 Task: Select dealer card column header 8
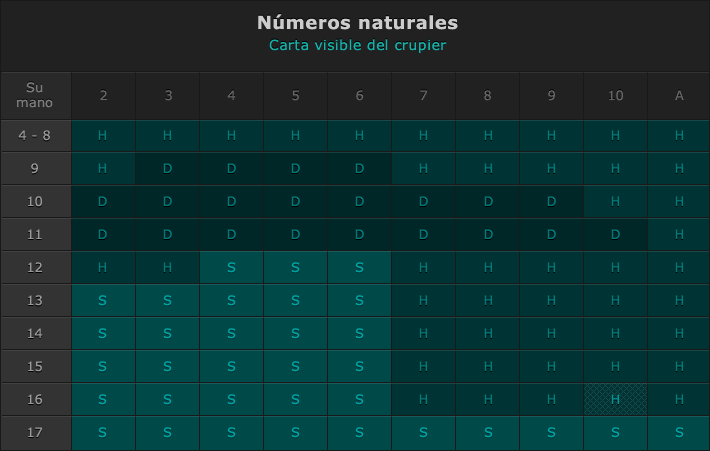488,96
